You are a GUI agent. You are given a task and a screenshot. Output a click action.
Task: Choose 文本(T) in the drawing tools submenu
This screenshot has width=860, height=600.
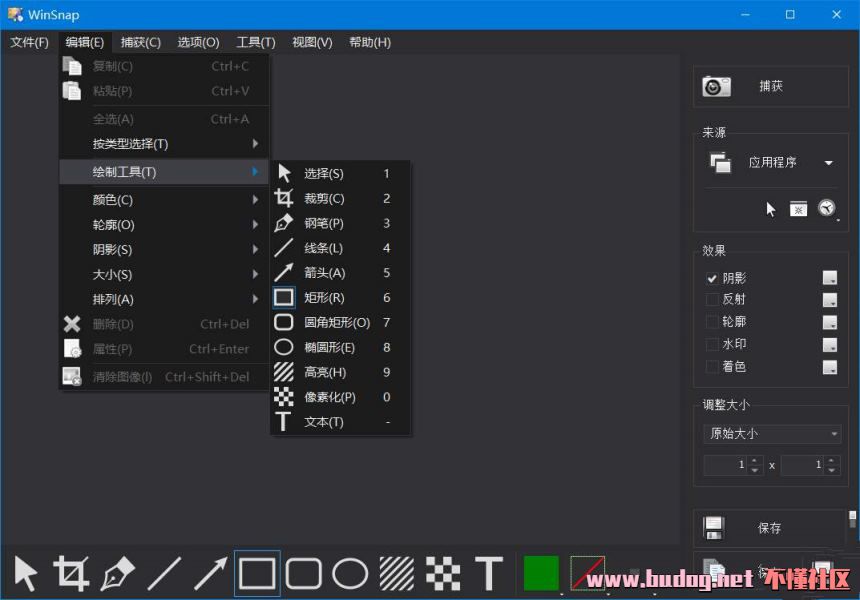pos(340,422)
